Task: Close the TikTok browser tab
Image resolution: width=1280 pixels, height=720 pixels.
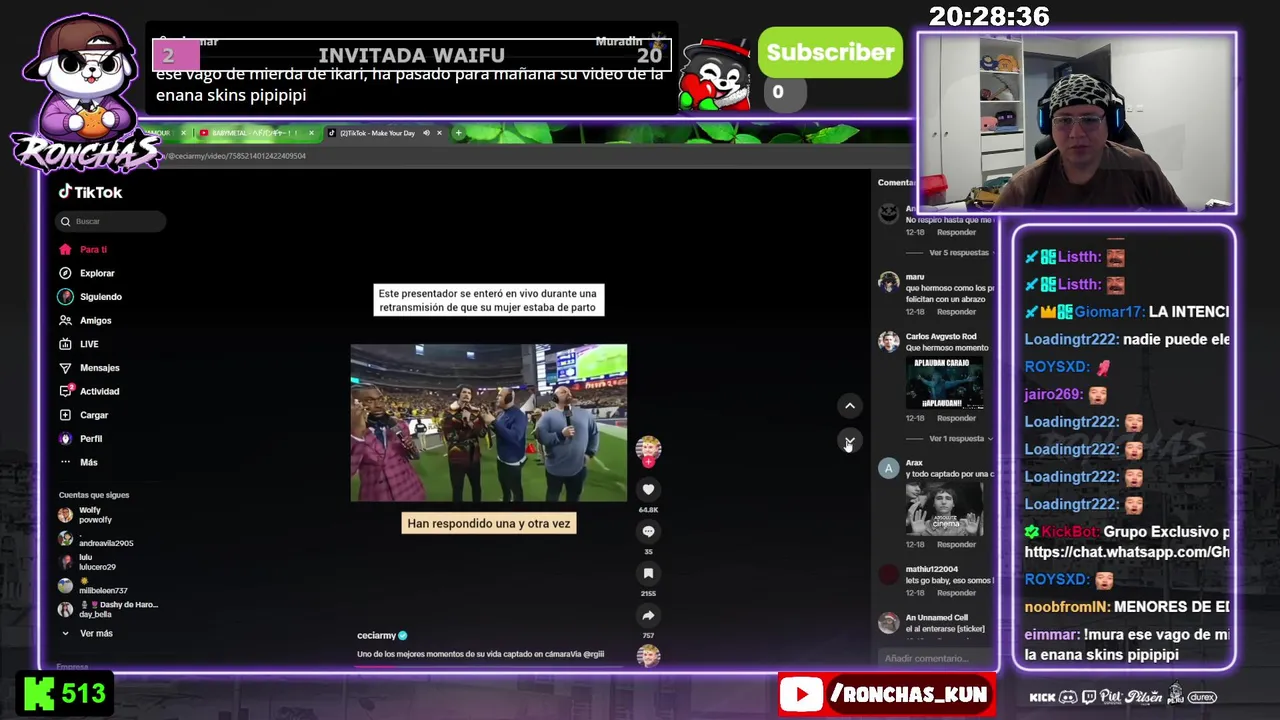Action: coord(439,133)
